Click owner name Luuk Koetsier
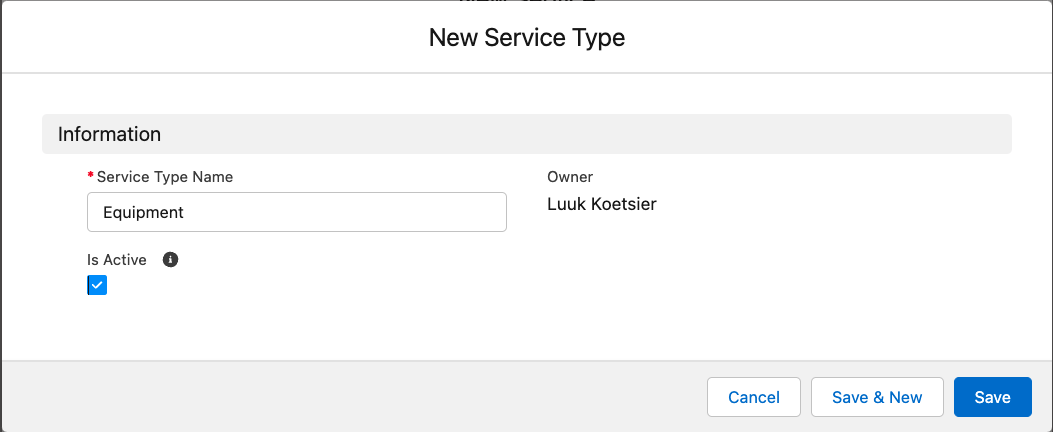Screen dimensions: 1053x432 (x=602, y=205)
